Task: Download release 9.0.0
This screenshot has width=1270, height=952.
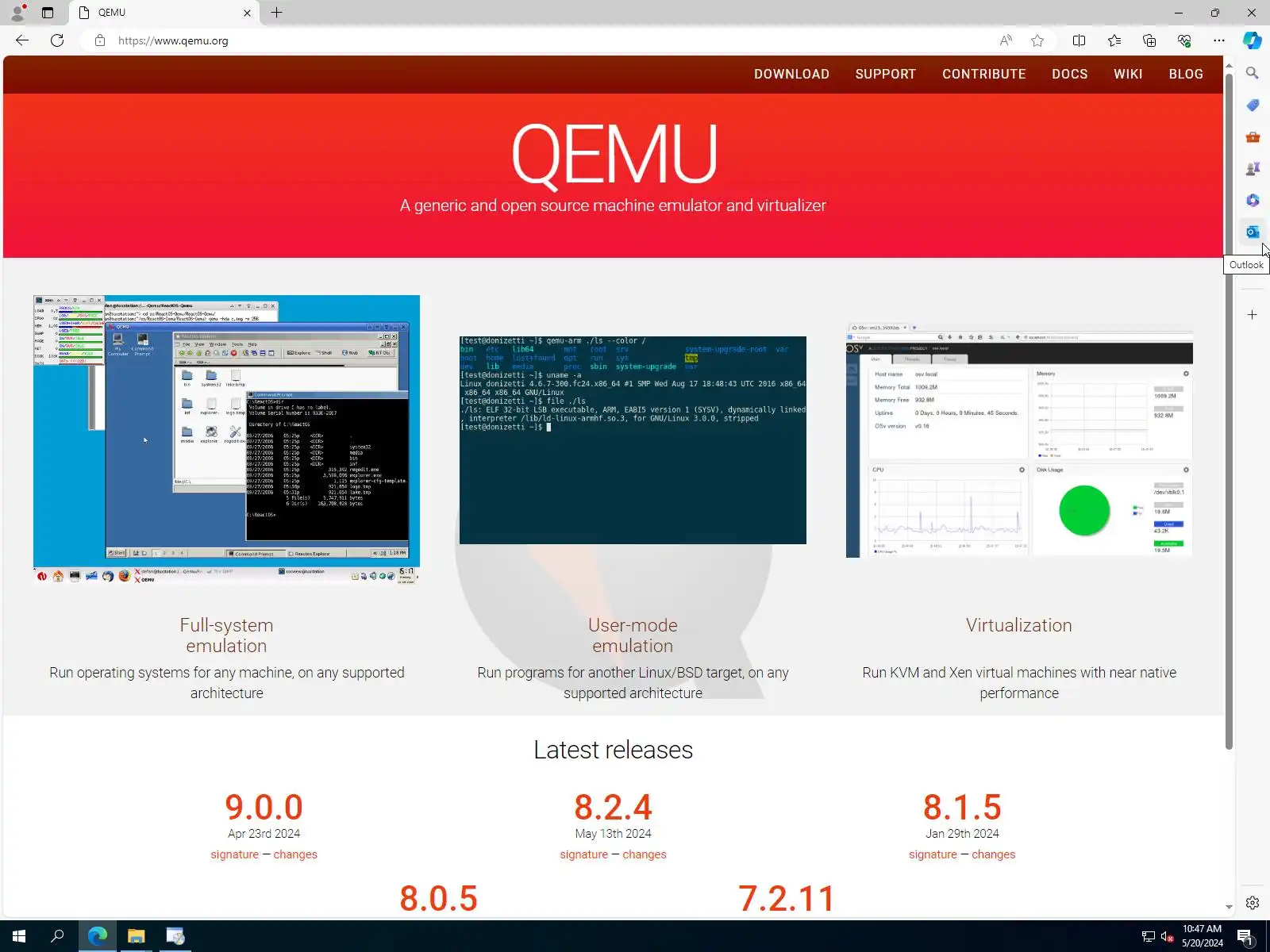Action: click(264, 808)
